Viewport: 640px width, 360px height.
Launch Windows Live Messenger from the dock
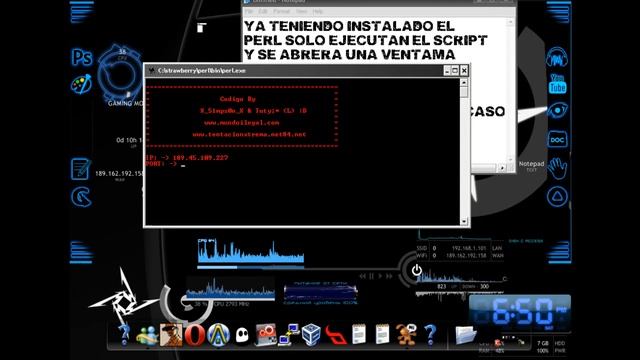click(x=147, y=336)
